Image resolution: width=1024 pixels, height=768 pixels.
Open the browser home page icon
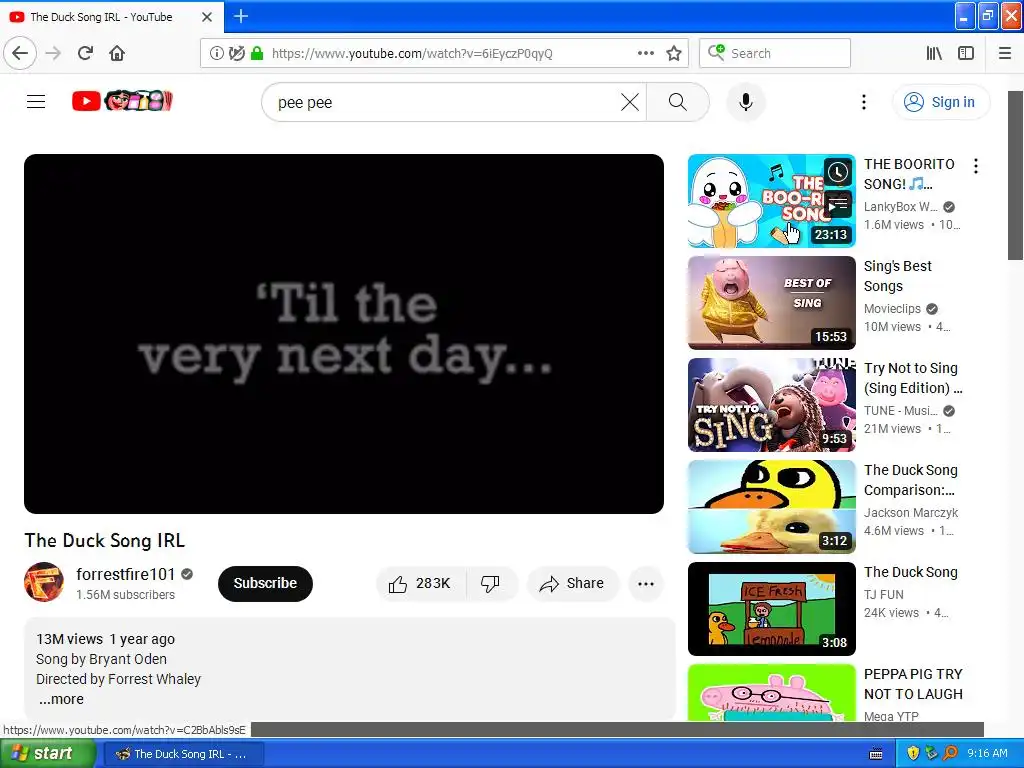pyautogui.click(x=117, y=53)
